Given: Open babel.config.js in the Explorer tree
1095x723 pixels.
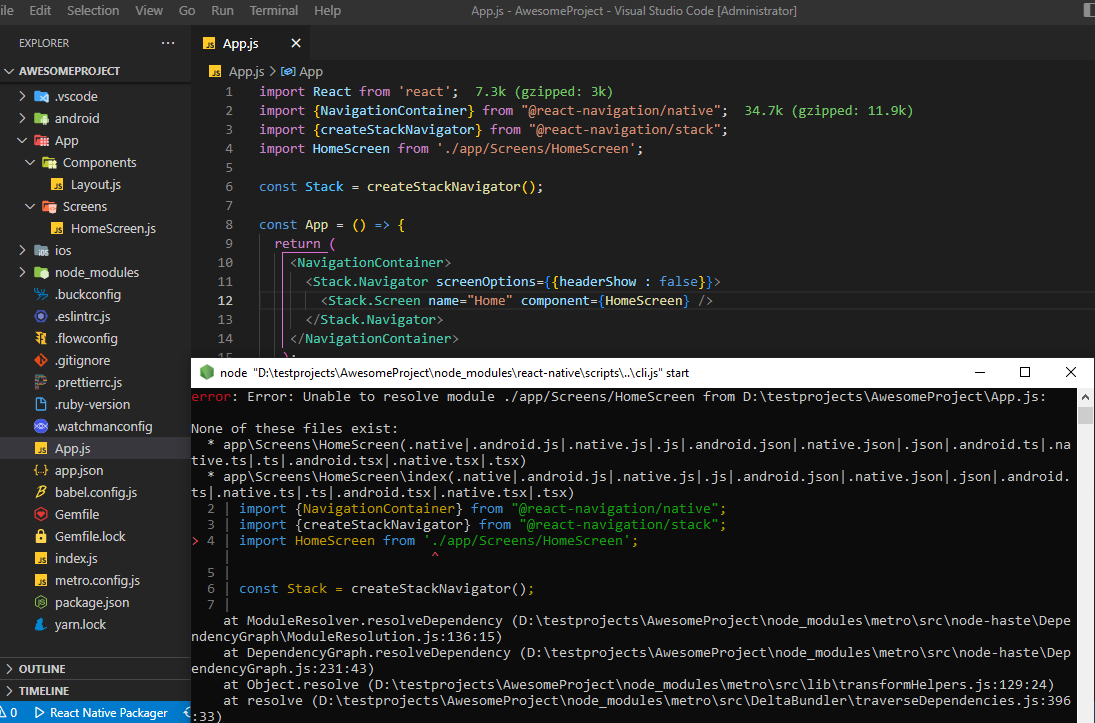Looking at the screenshot, I should tap(95, 492).
